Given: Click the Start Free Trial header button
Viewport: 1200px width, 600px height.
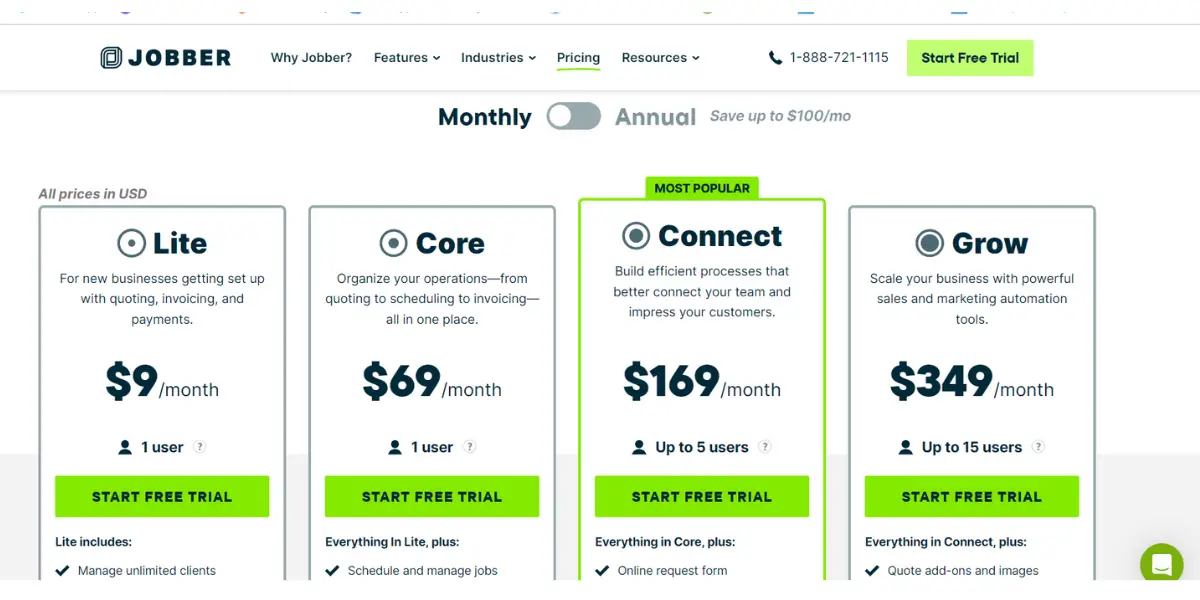Looking at the screenshot, I should pyautogui.click(x=970, y=58).
